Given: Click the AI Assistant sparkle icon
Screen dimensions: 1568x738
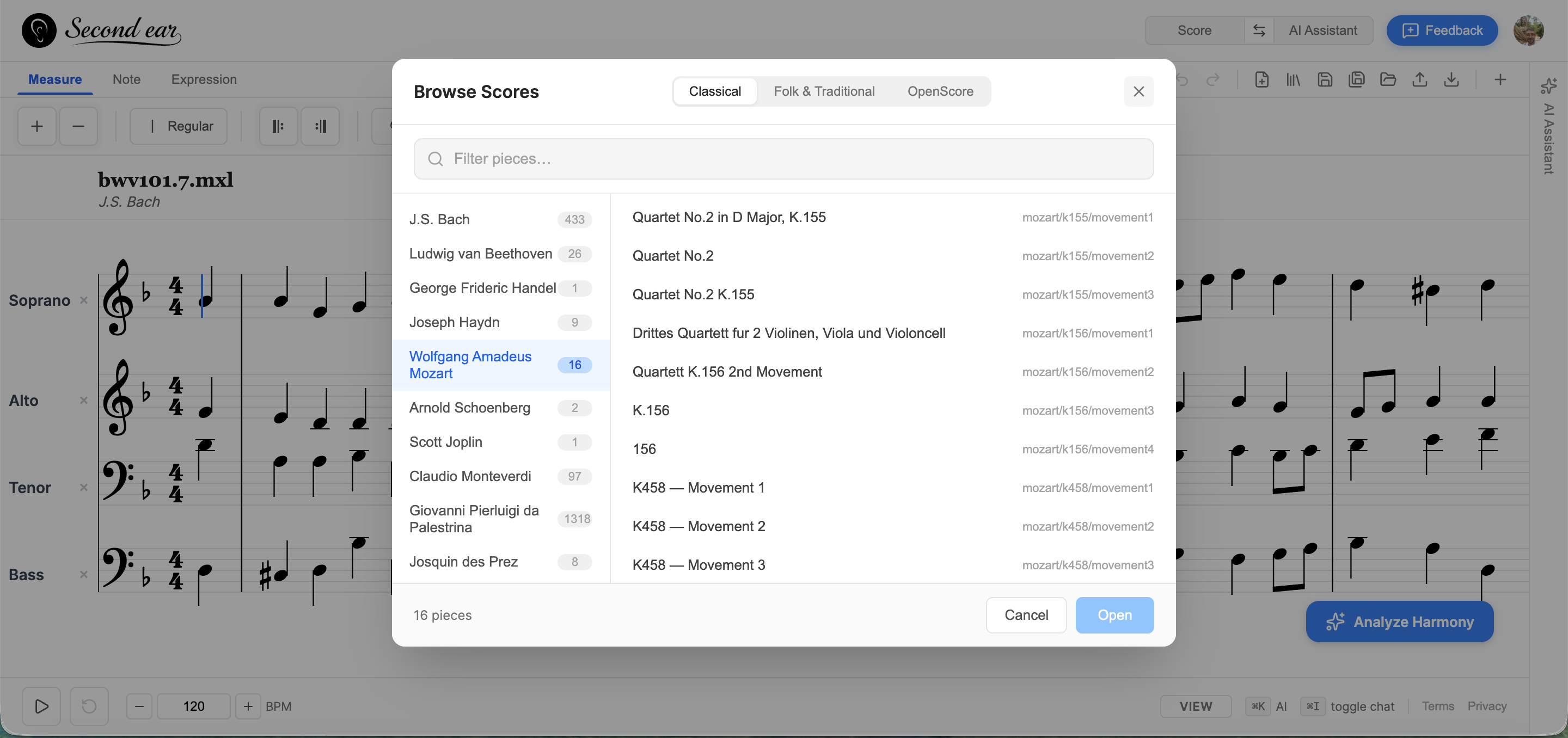Looking at the screenshot, I should click(1549, 86).
